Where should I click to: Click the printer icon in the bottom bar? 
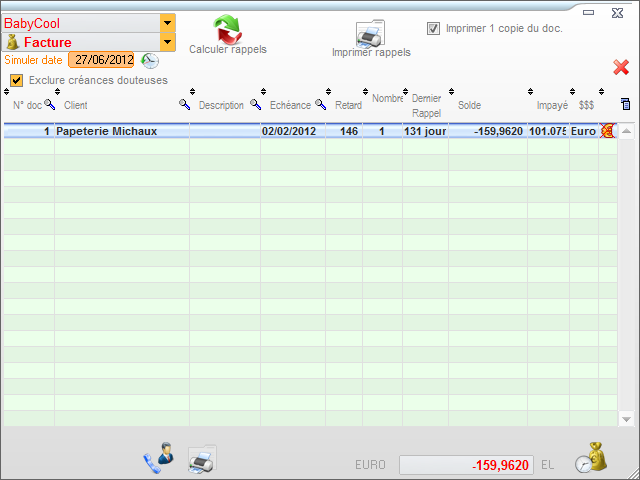point(202,460)
